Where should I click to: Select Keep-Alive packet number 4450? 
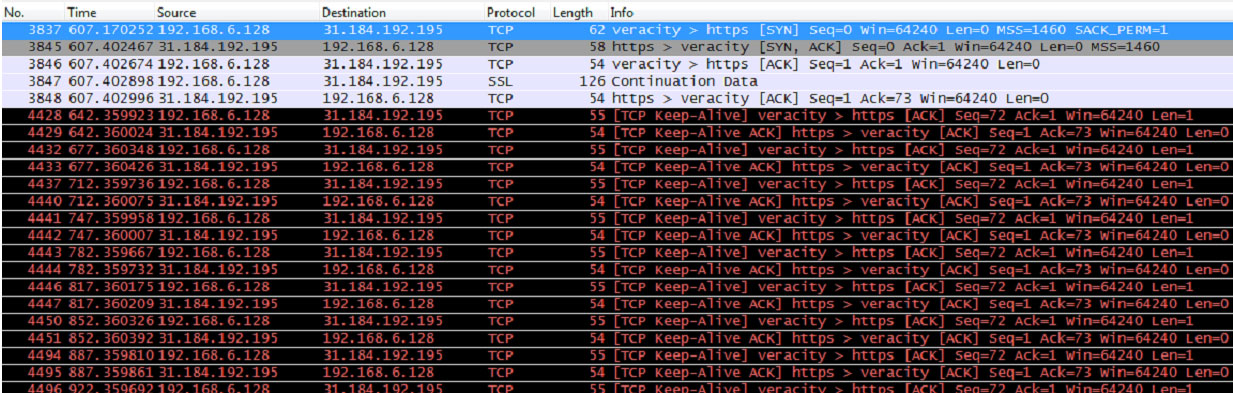(616, 320)
